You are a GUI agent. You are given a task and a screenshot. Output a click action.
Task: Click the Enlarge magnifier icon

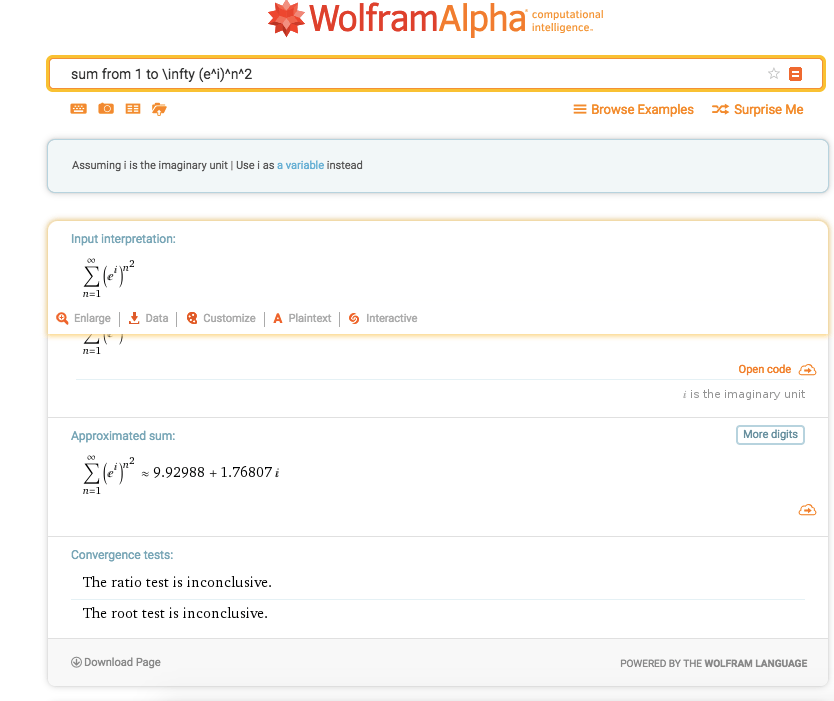click(62, 318)
